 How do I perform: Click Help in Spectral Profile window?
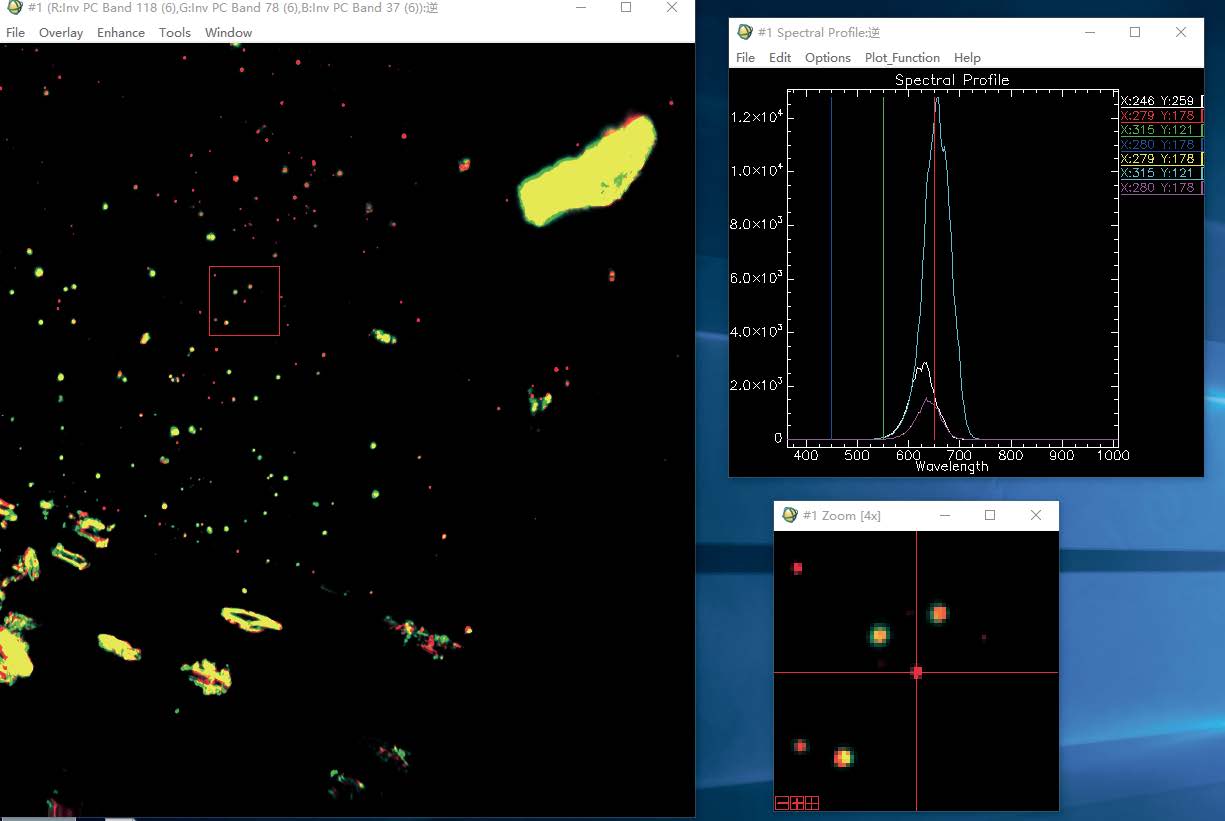(x=967, y=58)
